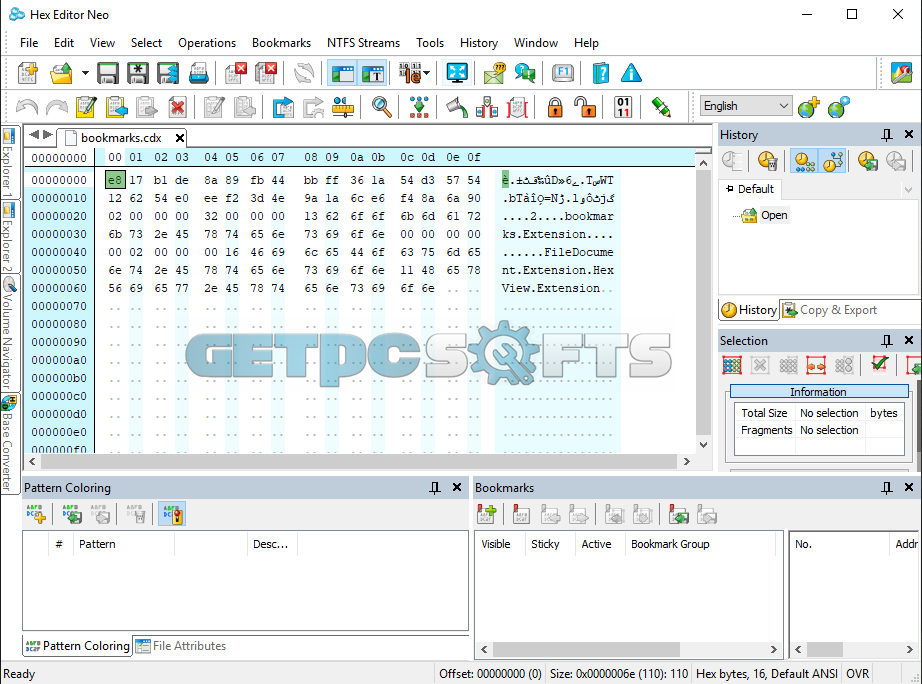The width and height of the screenshot is (922, 684).
Task: Close the Pattern Coloring panel
Action: coord(457,488)
